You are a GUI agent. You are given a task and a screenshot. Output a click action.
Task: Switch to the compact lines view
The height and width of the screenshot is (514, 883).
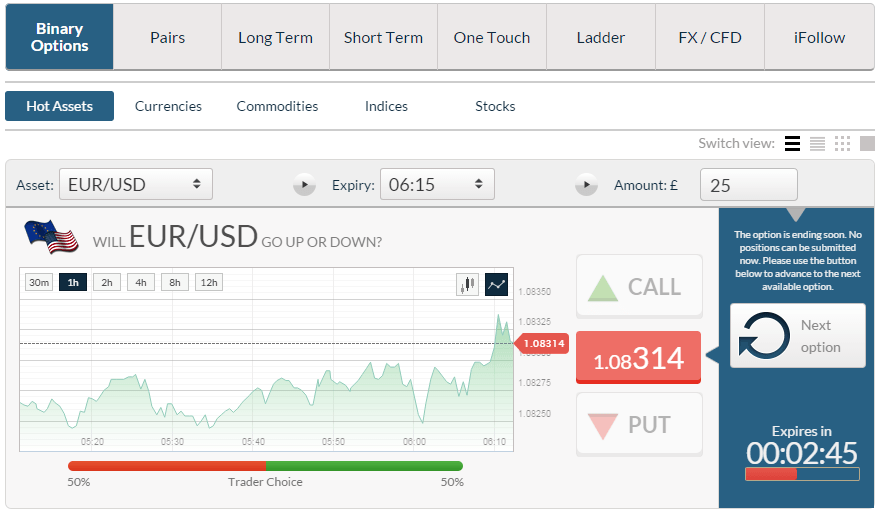coord(817,143)
